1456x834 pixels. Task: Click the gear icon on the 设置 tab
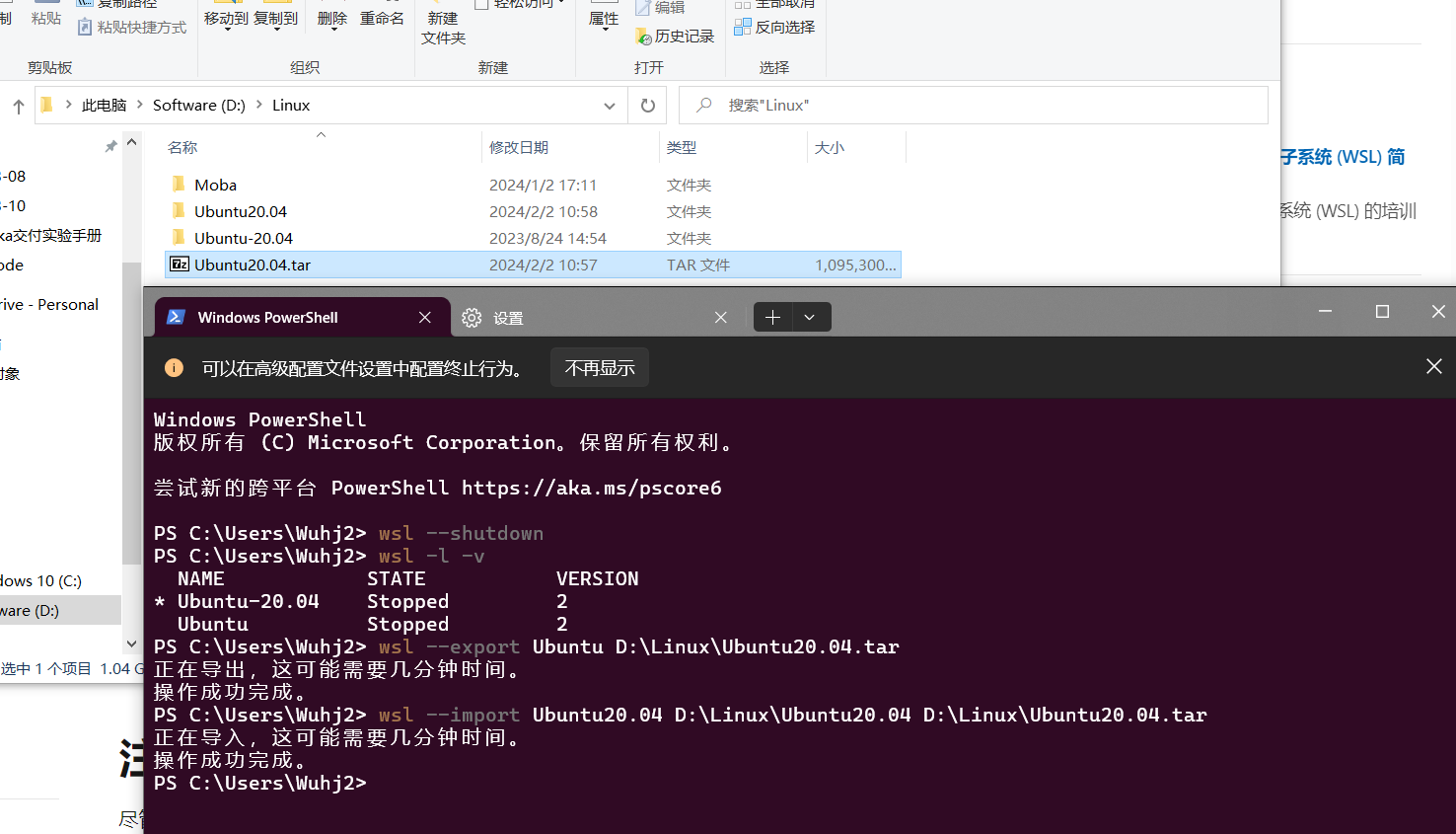[x=472, y=318]
